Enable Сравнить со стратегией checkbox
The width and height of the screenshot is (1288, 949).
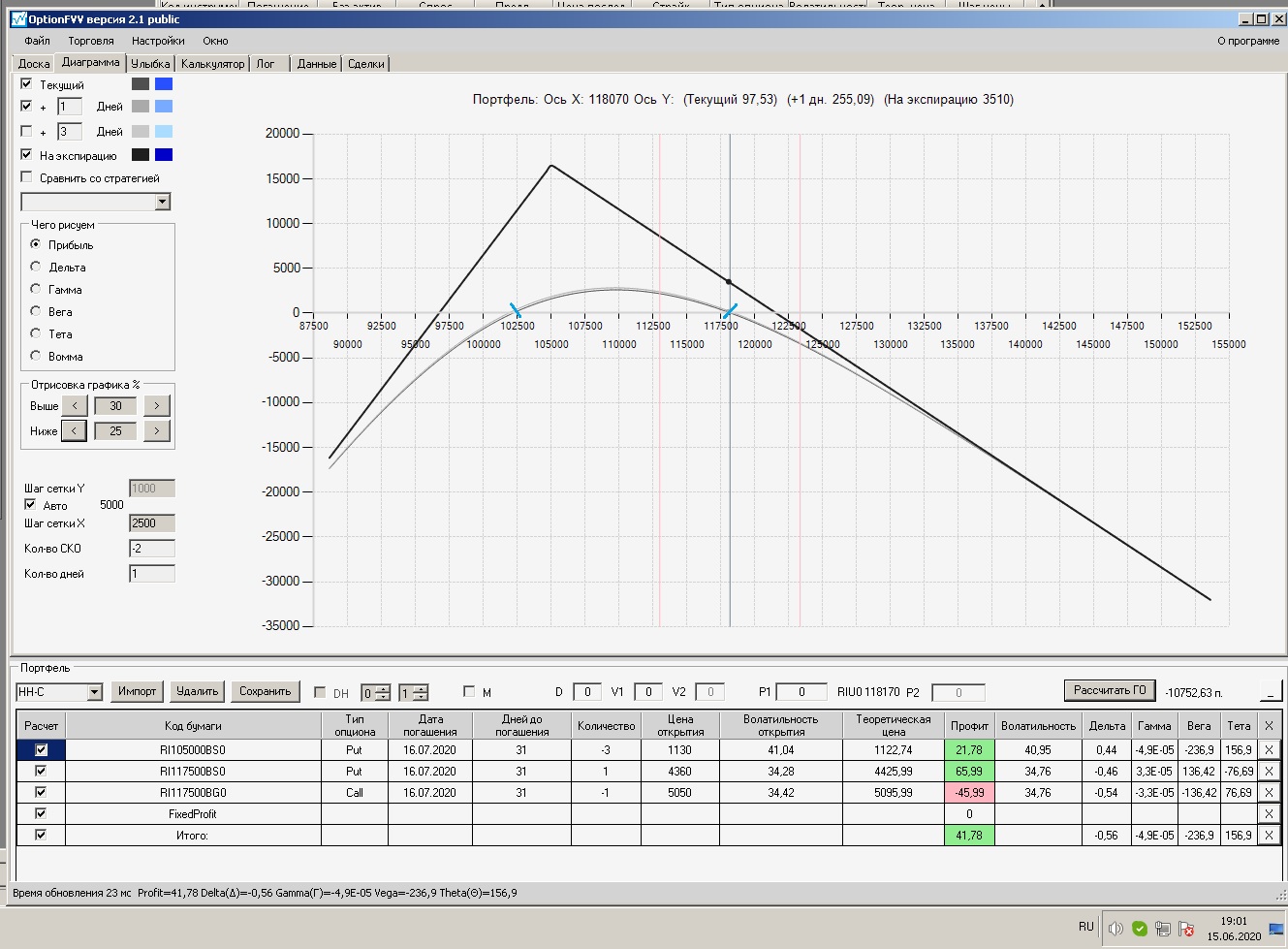click(x=26, y=176)
